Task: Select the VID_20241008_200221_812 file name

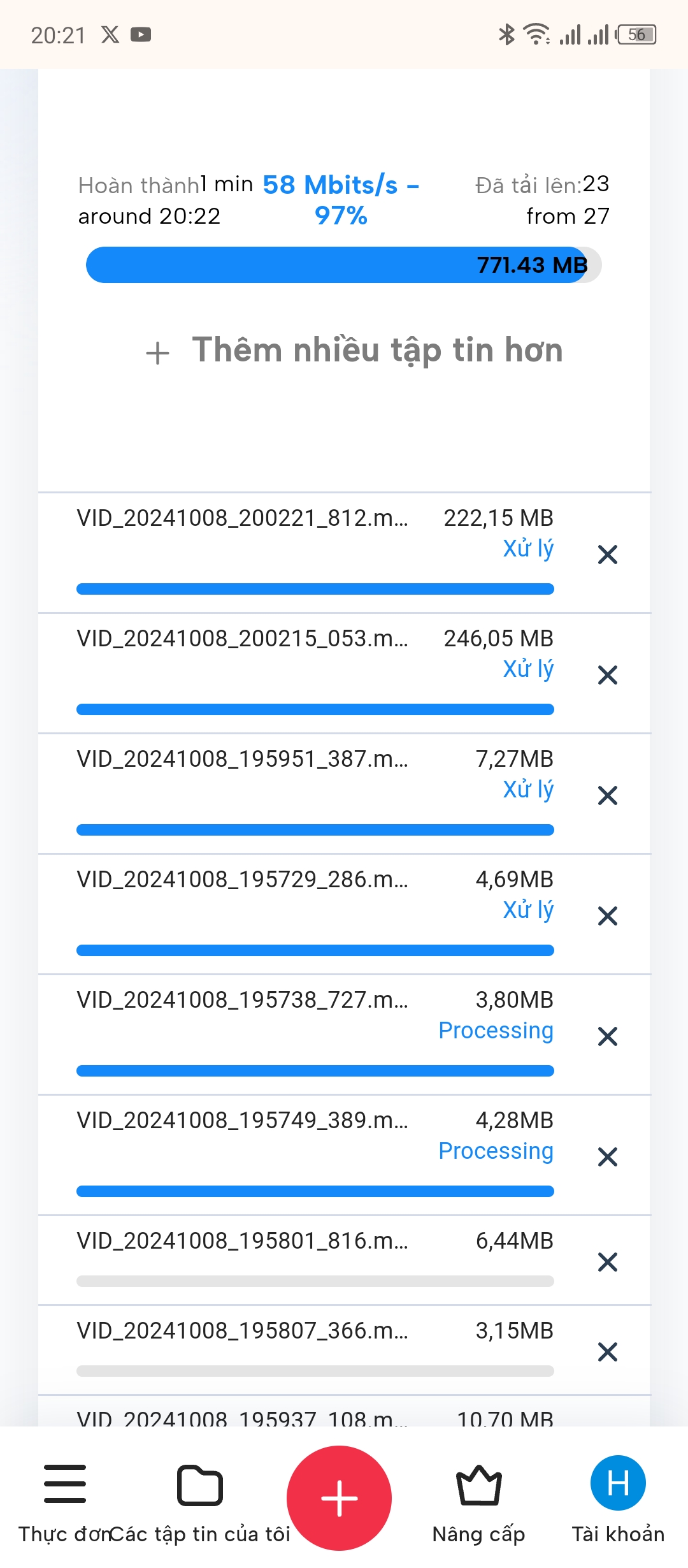Action: [242, 518]
